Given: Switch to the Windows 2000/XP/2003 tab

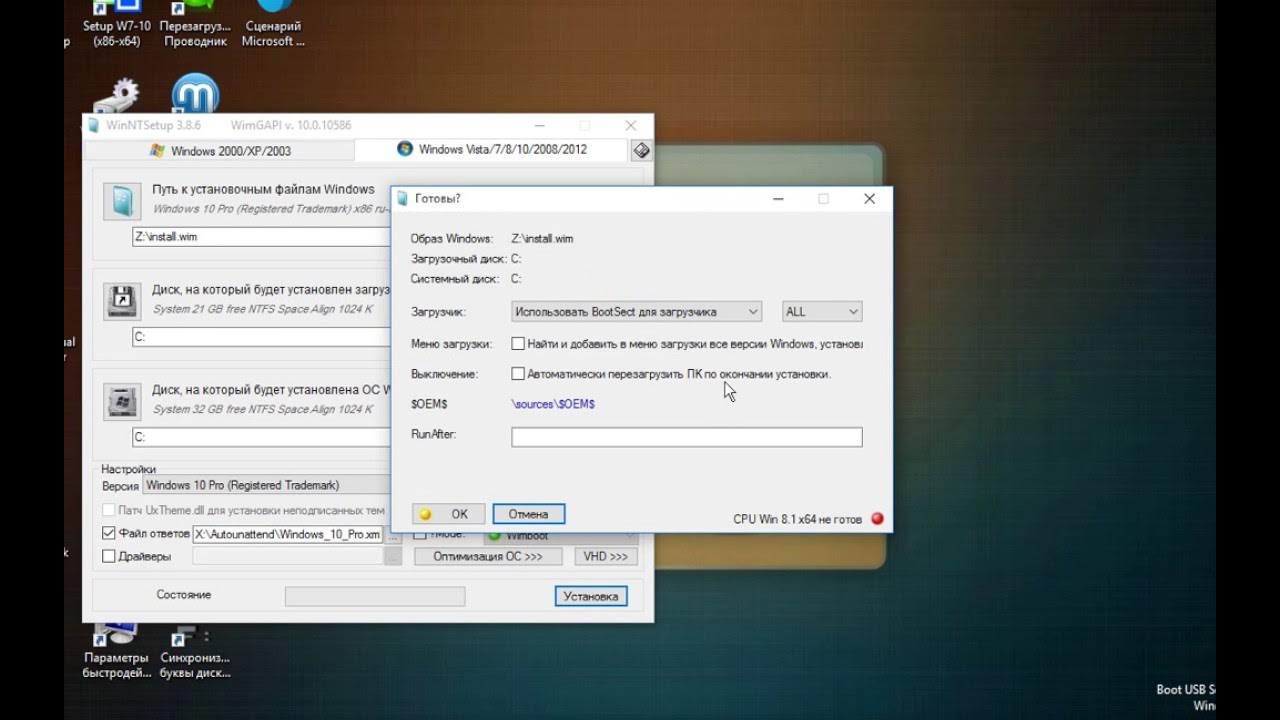Looking at the screenshot, I should (219, 151).
